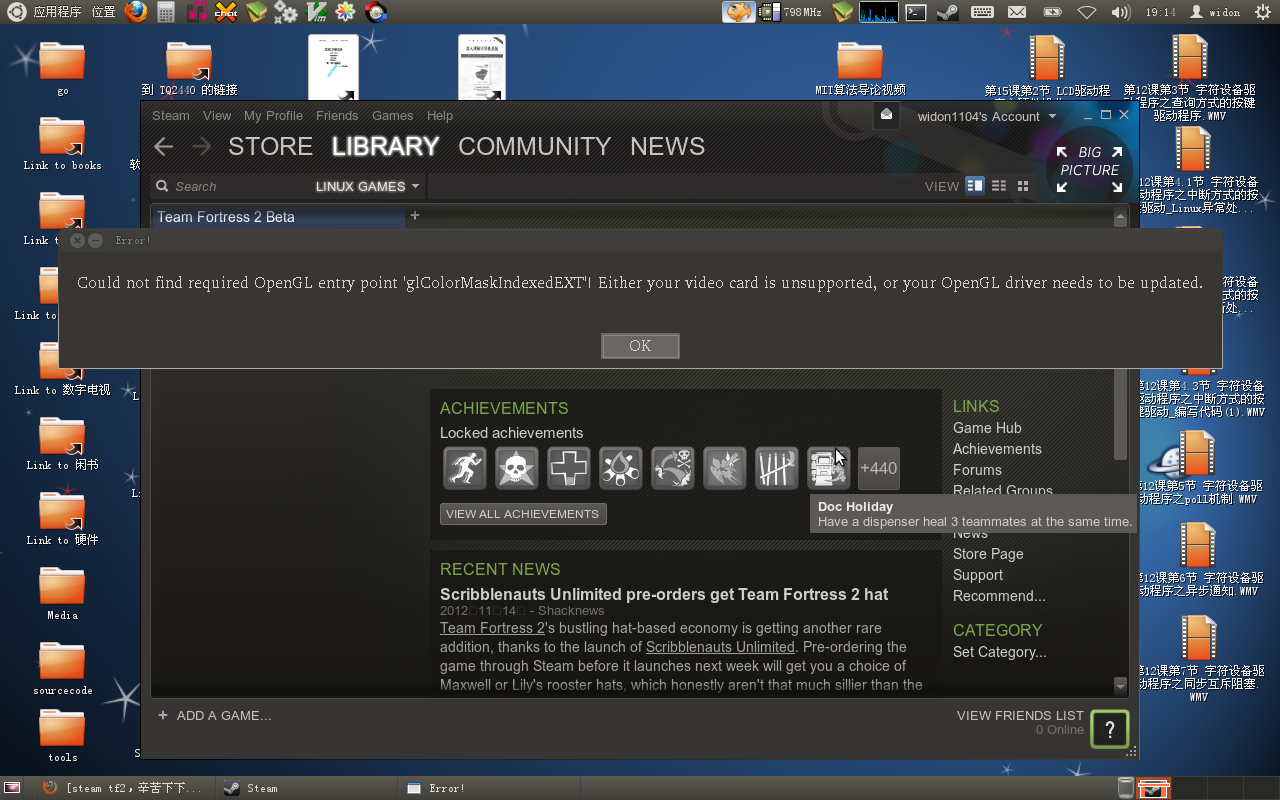Click the skull-and-arrow achievement icon
Viewport: 1280px width, 800px height.
673,468
